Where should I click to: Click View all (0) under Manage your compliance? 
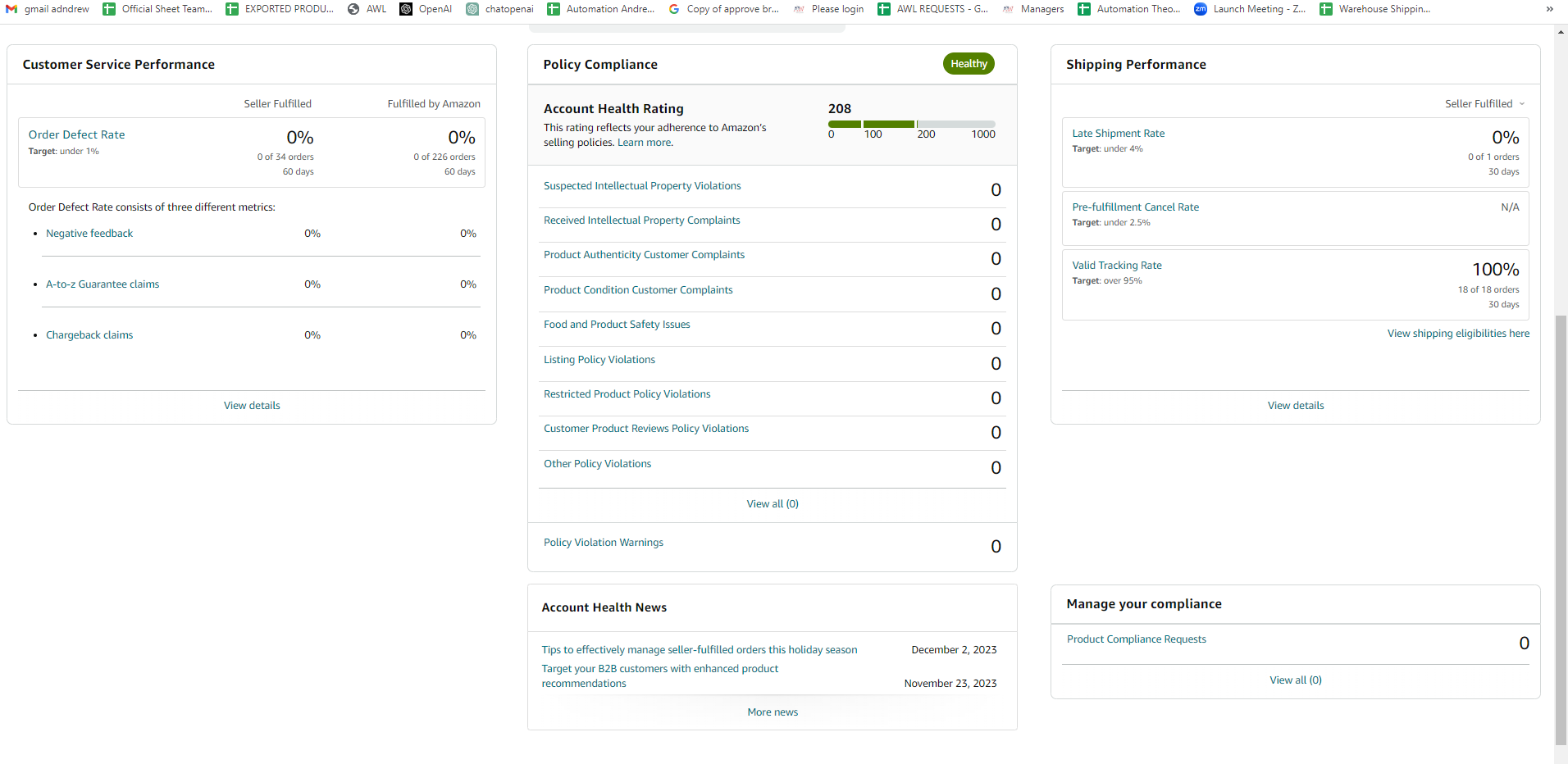tap(1296, 680)
